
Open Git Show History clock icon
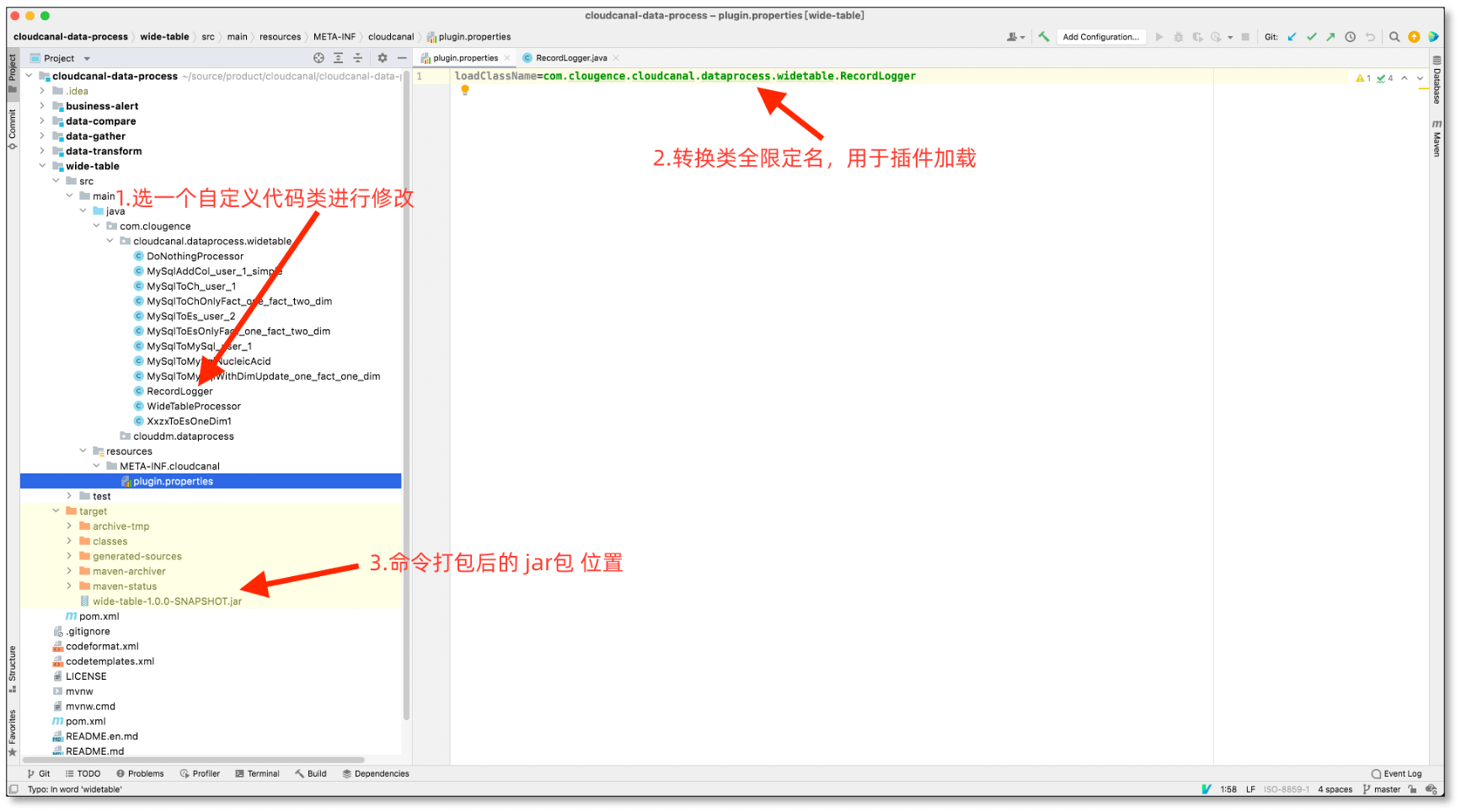point(1350,37)
